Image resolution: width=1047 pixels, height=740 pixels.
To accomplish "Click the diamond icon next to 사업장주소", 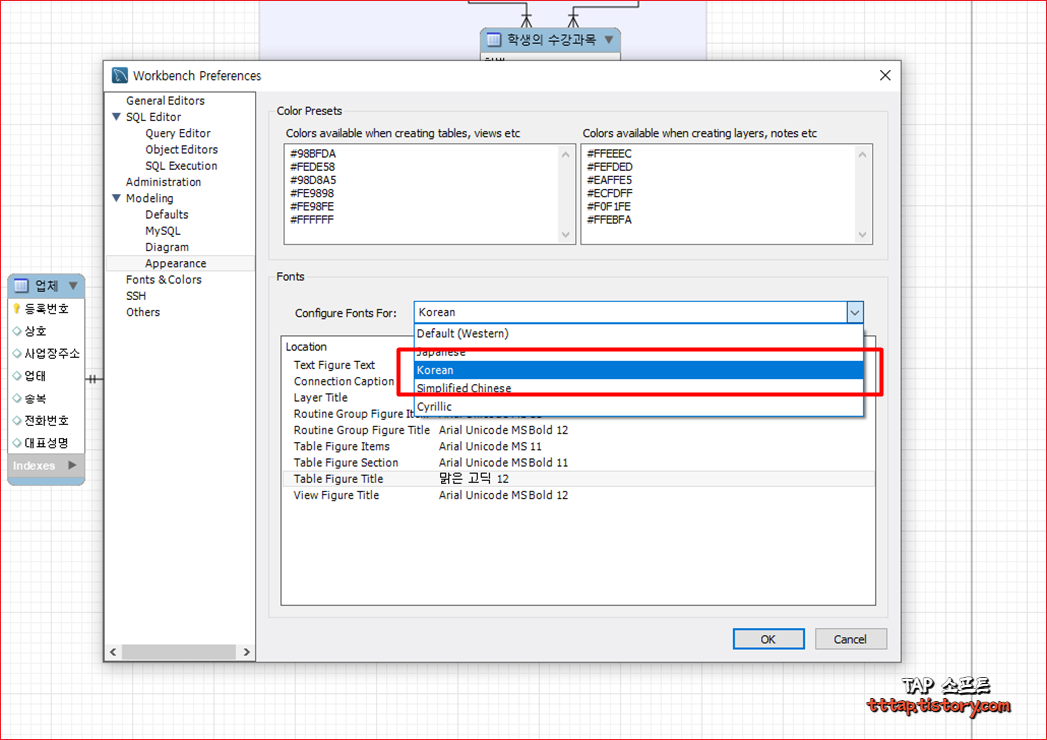I will coord(17,353).
